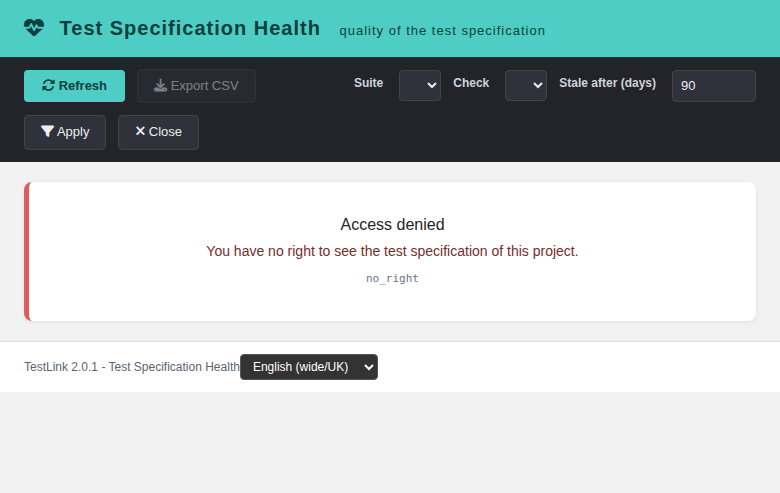Click the Test Specification Health title

(x=190, y=28)
